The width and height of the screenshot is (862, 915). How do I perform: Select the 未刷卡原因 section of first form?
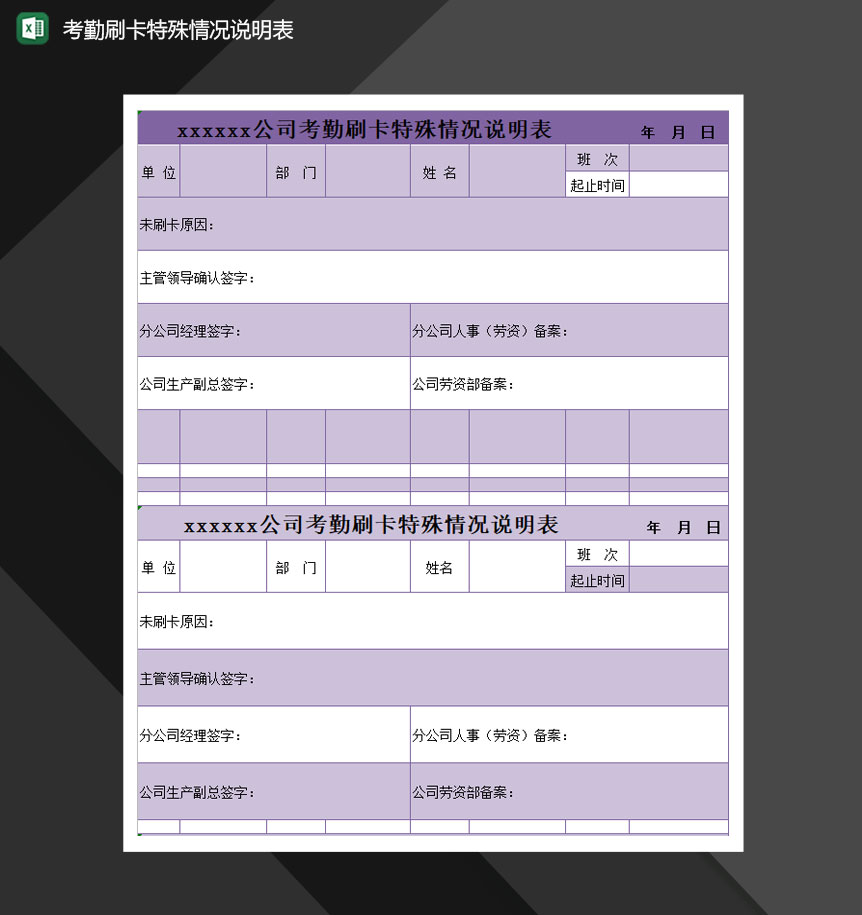(300, 224)
